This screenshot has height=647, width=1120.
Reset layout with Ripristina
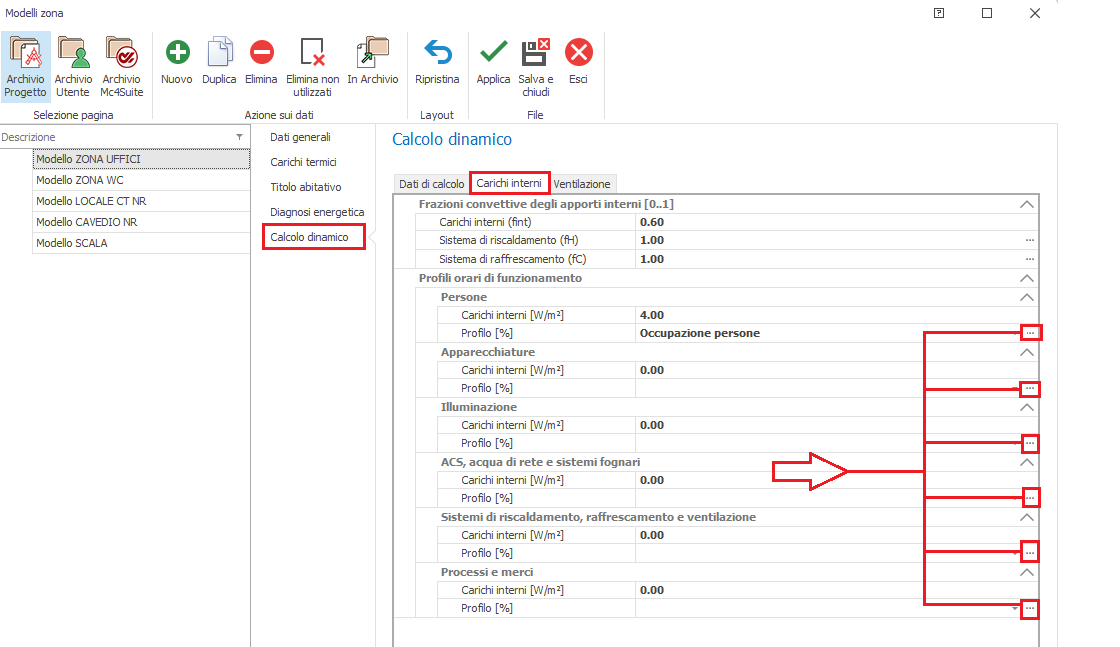[x=437, y=52]
